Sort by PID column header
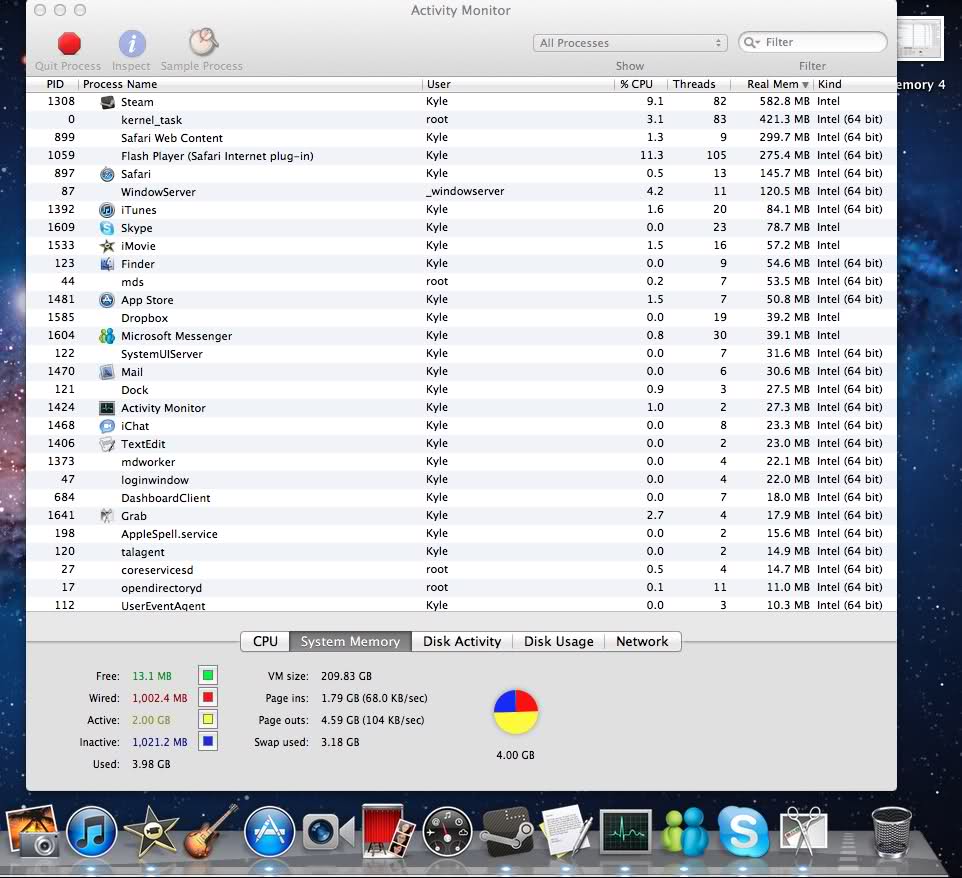Viewport: 962px width, 878px height. 55,84
